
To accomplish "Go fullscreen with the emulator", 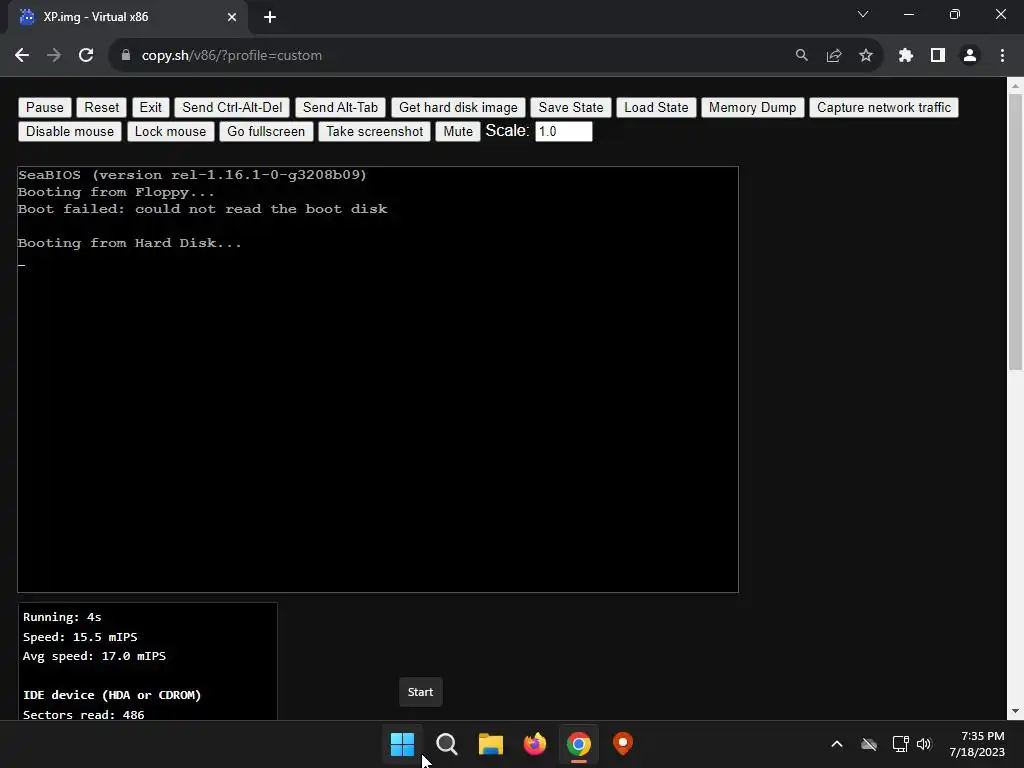I will click(x=266, y=131).
